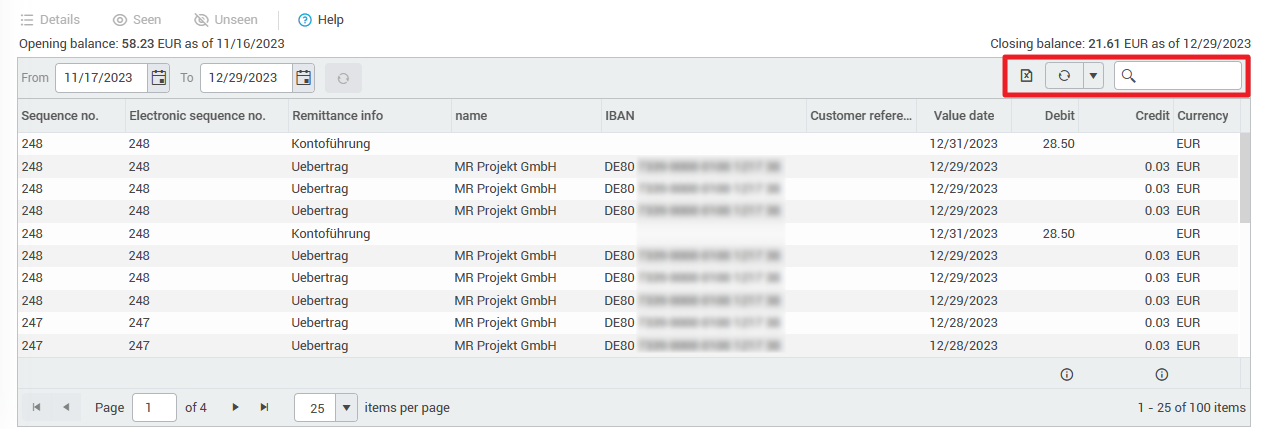
Task: Open the To date calendar picker
Action: 304,77
